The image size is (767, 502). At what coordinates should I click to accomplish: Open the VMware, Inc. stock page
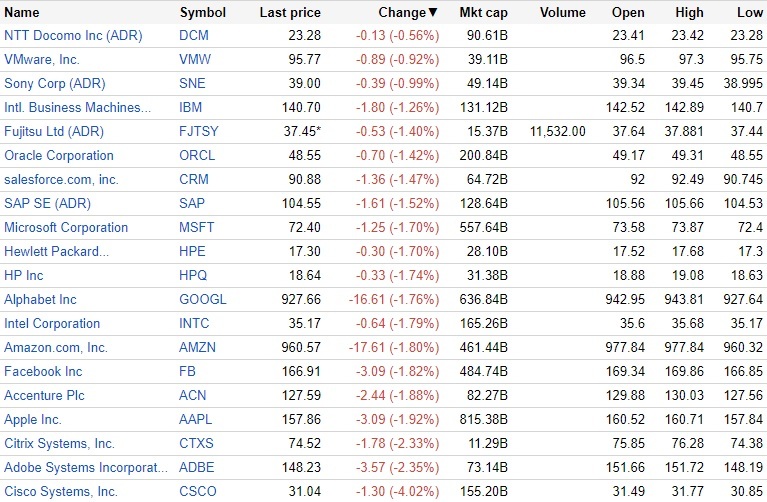[x=42, y=60]
